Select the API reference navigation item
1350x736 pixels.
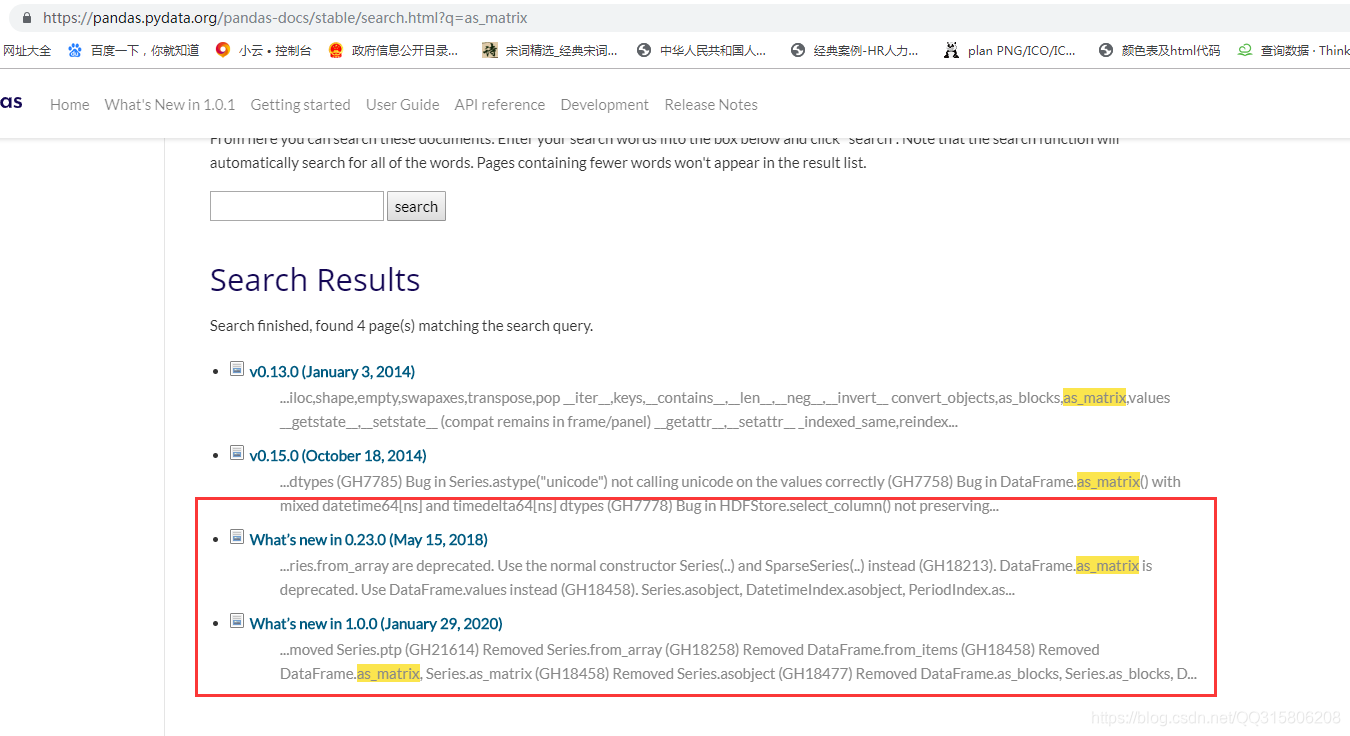[x=499, y=104]
